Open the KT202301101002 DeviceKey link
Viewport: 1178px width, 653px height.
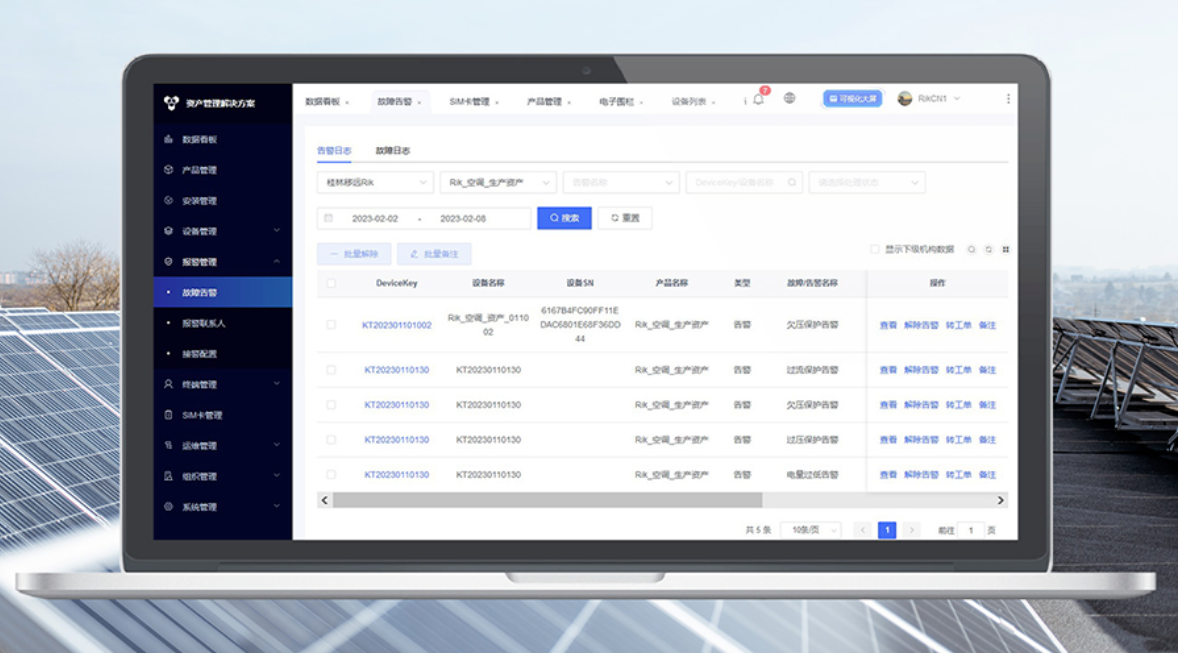397,325
